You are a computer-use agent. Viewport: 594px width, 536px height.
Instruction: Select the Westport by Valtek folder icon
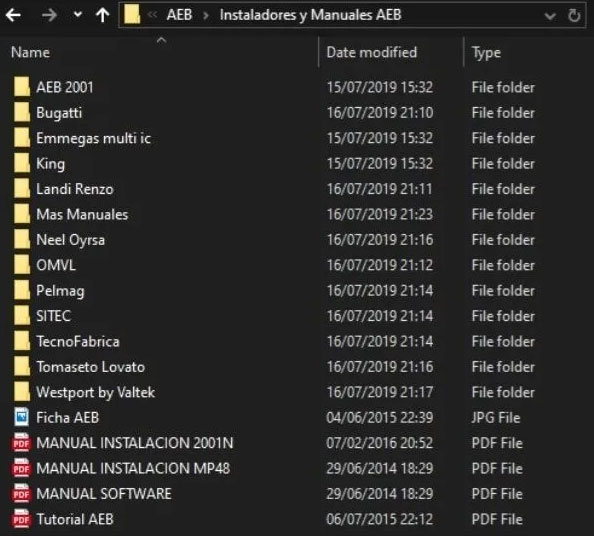[22, 392]
